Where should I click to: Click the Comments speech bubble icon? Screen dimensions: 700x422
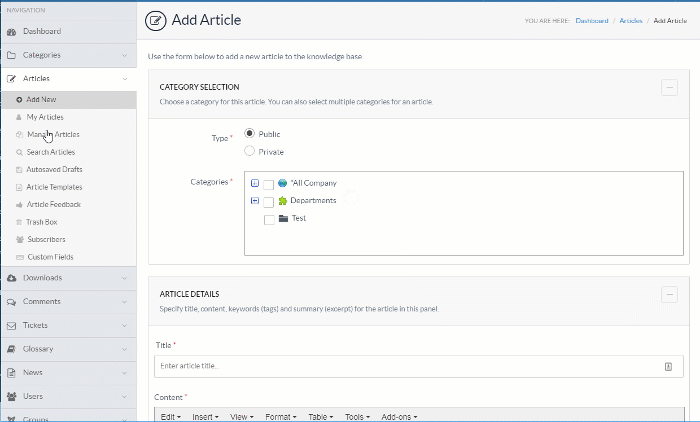click(x=12, y=301)
